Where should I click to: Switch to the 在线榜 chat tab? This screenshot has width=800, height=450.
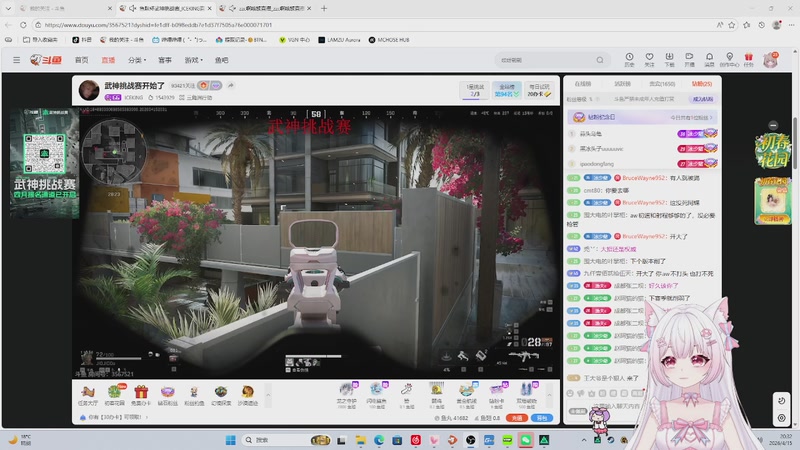point(583,84)
